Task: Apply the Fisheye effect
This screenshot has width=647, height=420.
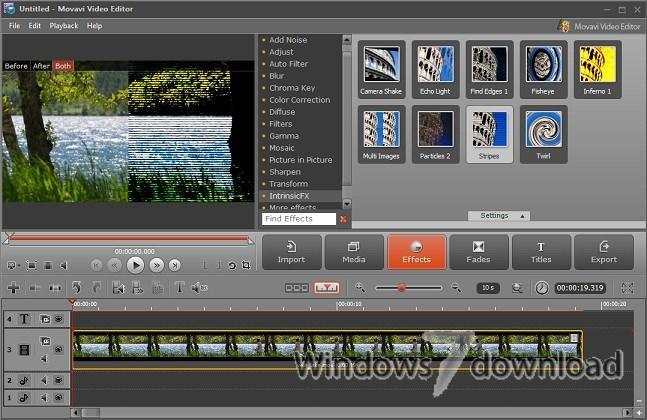Action: pos(543,69)
